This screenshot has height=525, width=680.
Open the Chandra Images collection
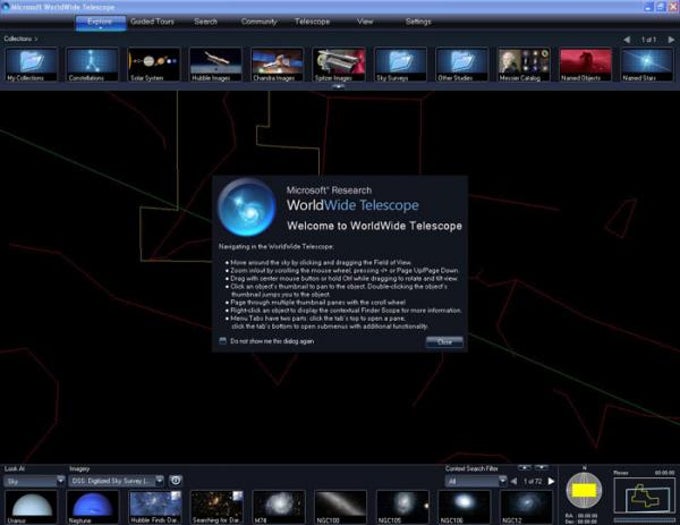pyautogui.click(x=277, y=65)
